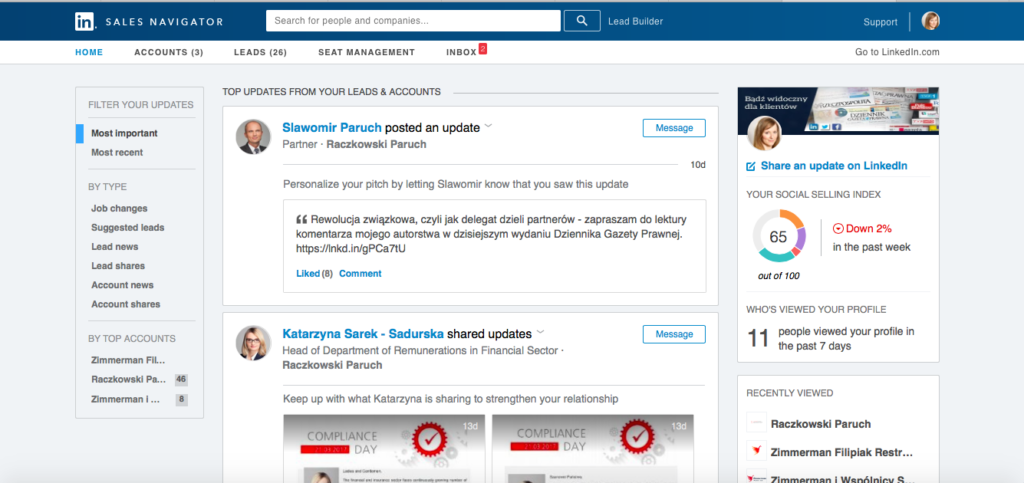Click the Lead Builder link
1024x483 pixels.
coord(635,22)
